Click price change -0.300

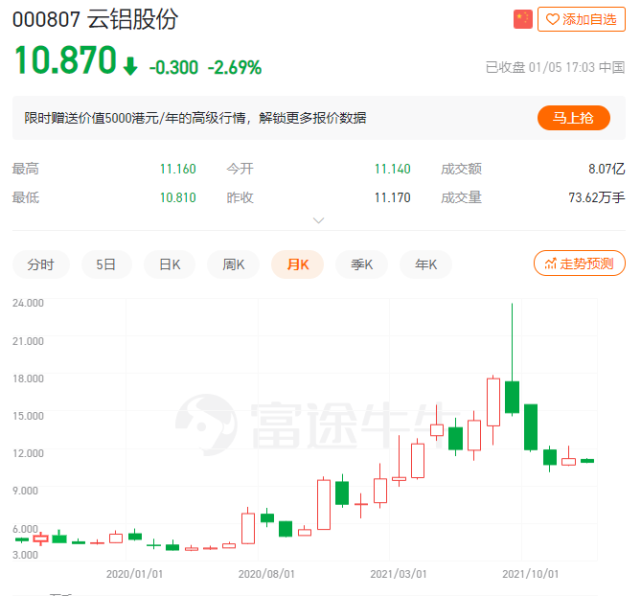[x=174, y=67]
